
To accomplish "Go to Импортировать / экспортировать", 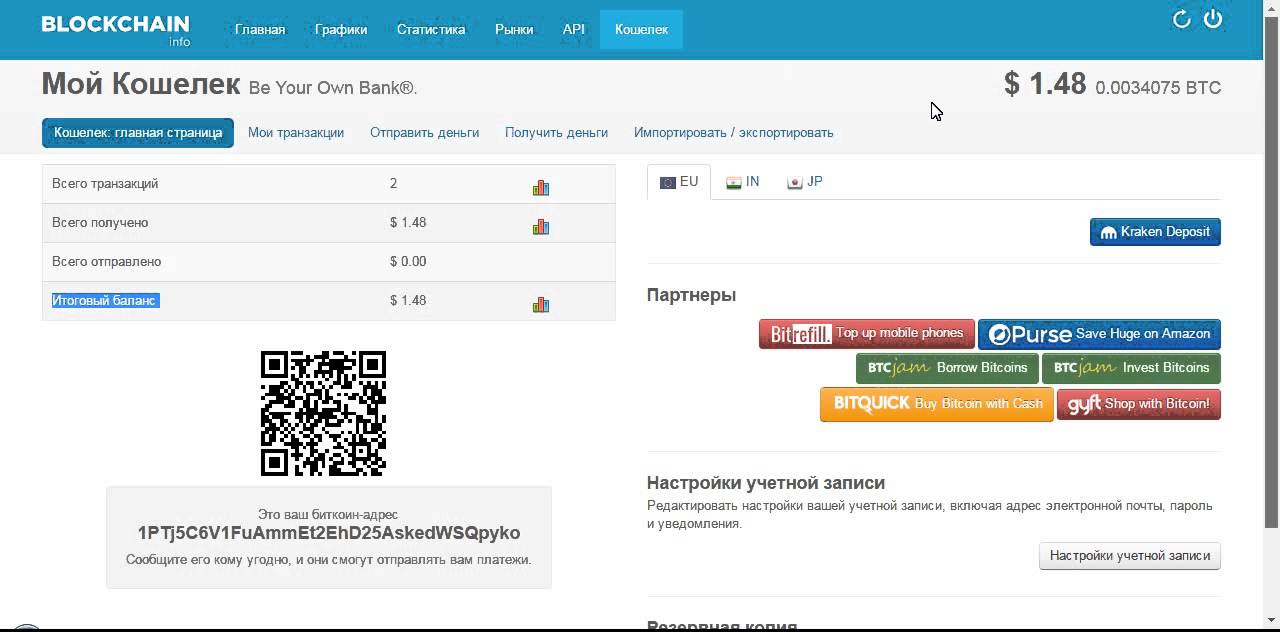I will pos(733,133).
